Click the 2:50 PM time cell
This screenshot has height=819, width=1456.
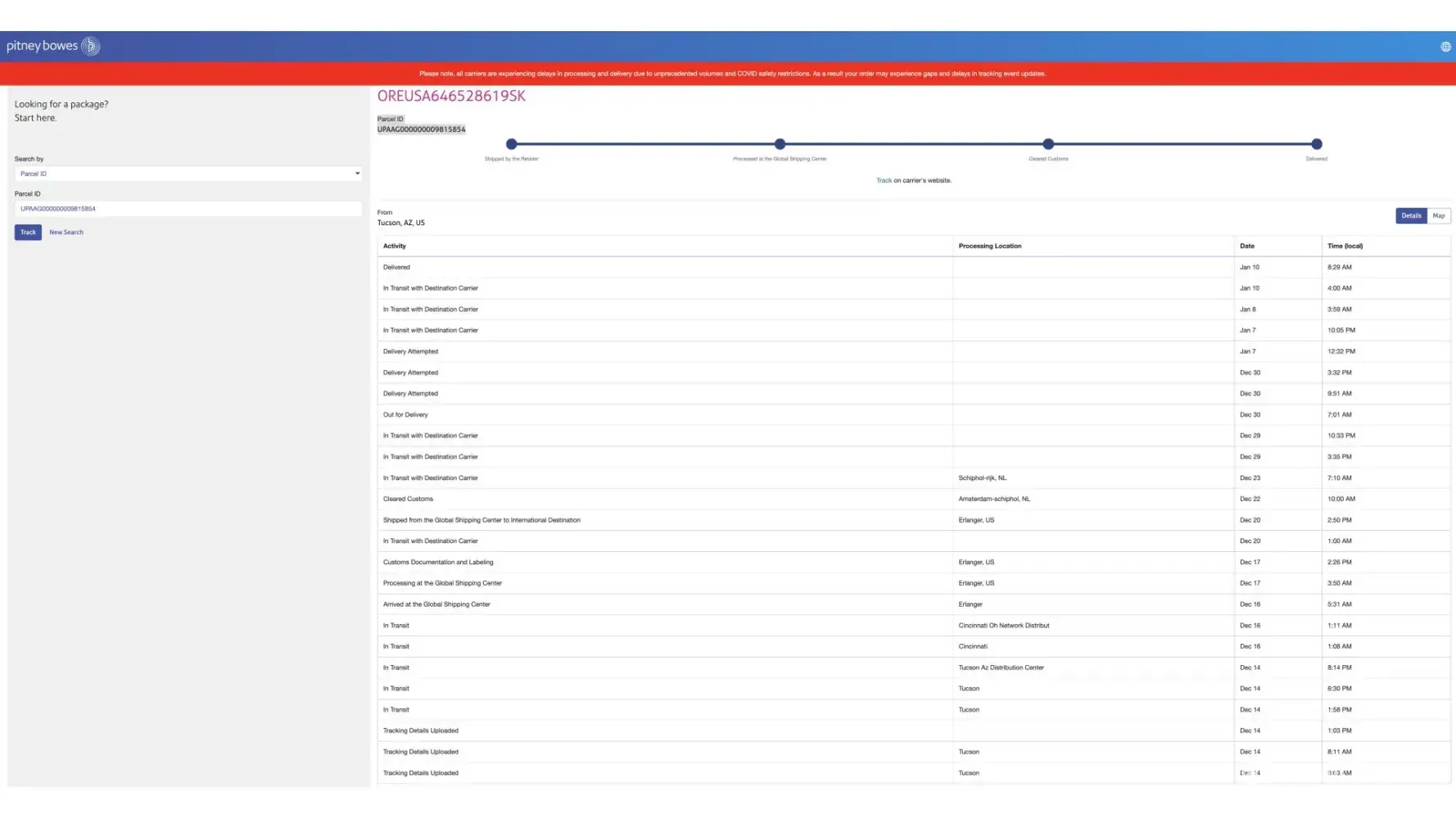click(1340, 520)
